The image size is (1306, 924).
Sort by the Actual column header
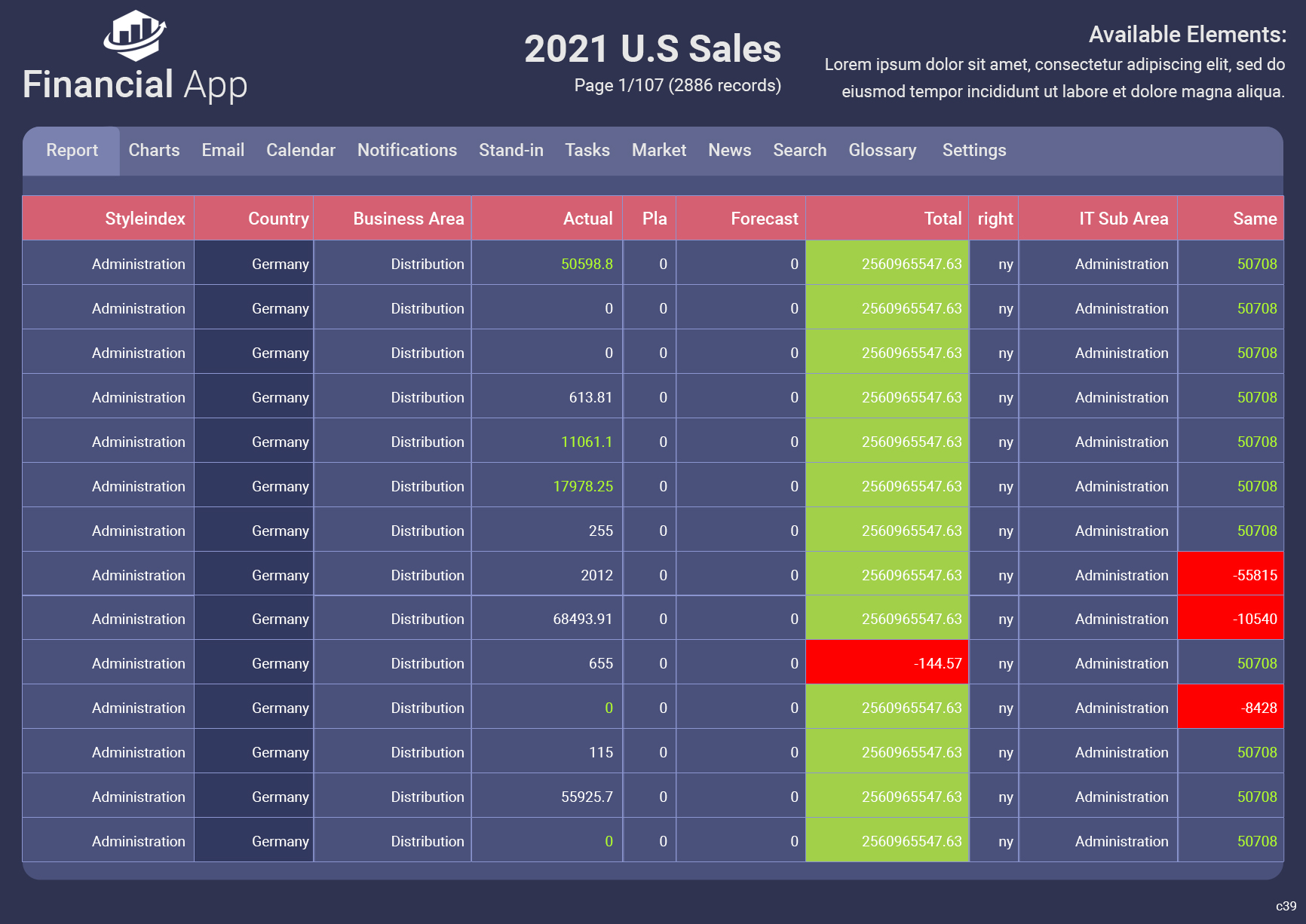click(x=587, y=218)
